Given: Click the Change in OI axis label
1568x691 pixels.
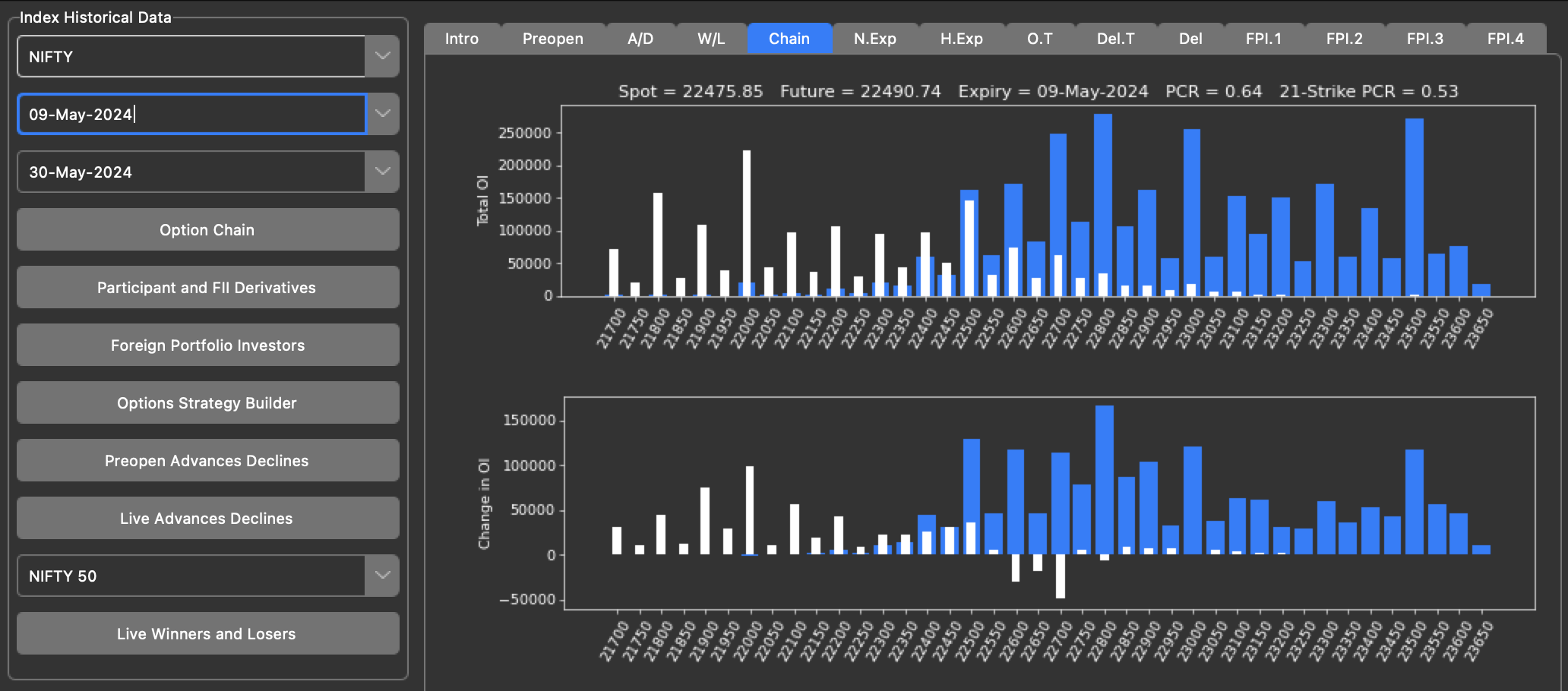Looking at the screenshot, I should 484,503.
